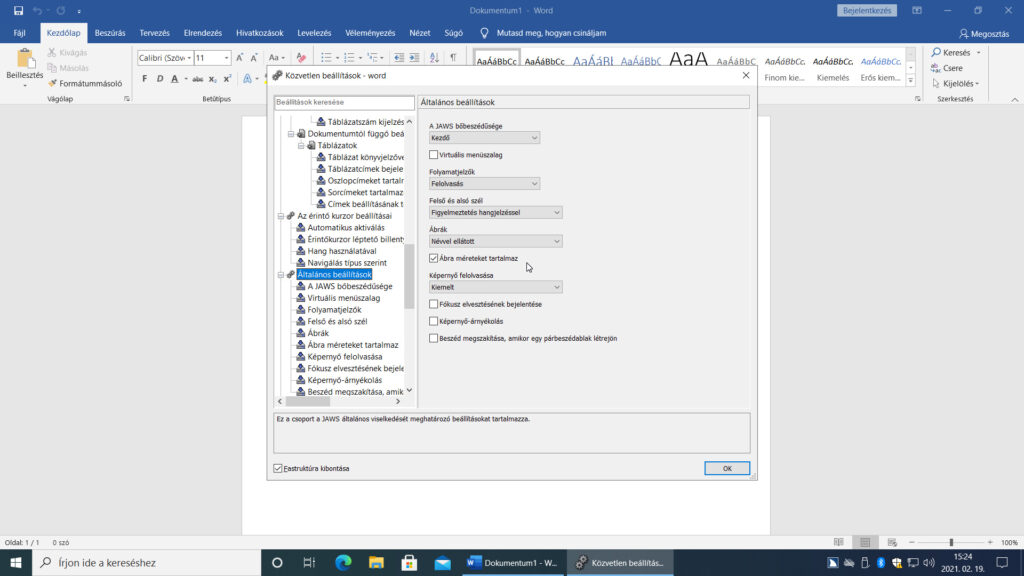The image size is (1024, 576).
Task: Toggle the Fastruktúra kibontása checkbox
Action: coord(278,468)
